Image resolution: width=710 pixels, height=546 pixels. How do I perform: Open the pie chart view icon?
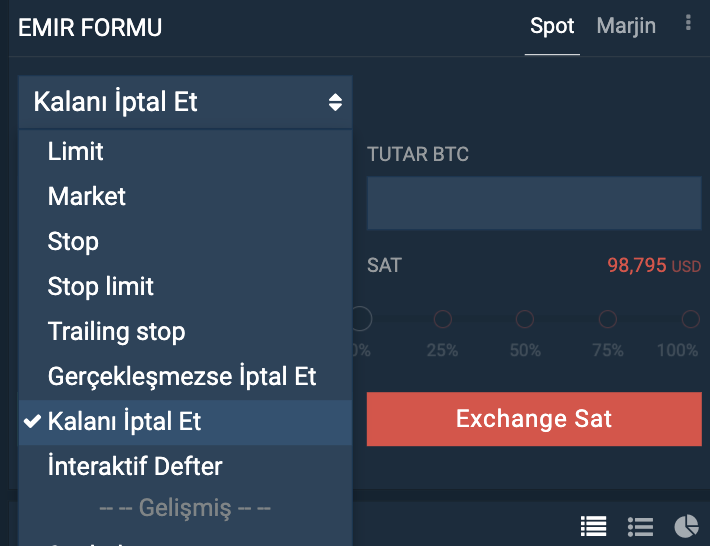pos(686,527)
